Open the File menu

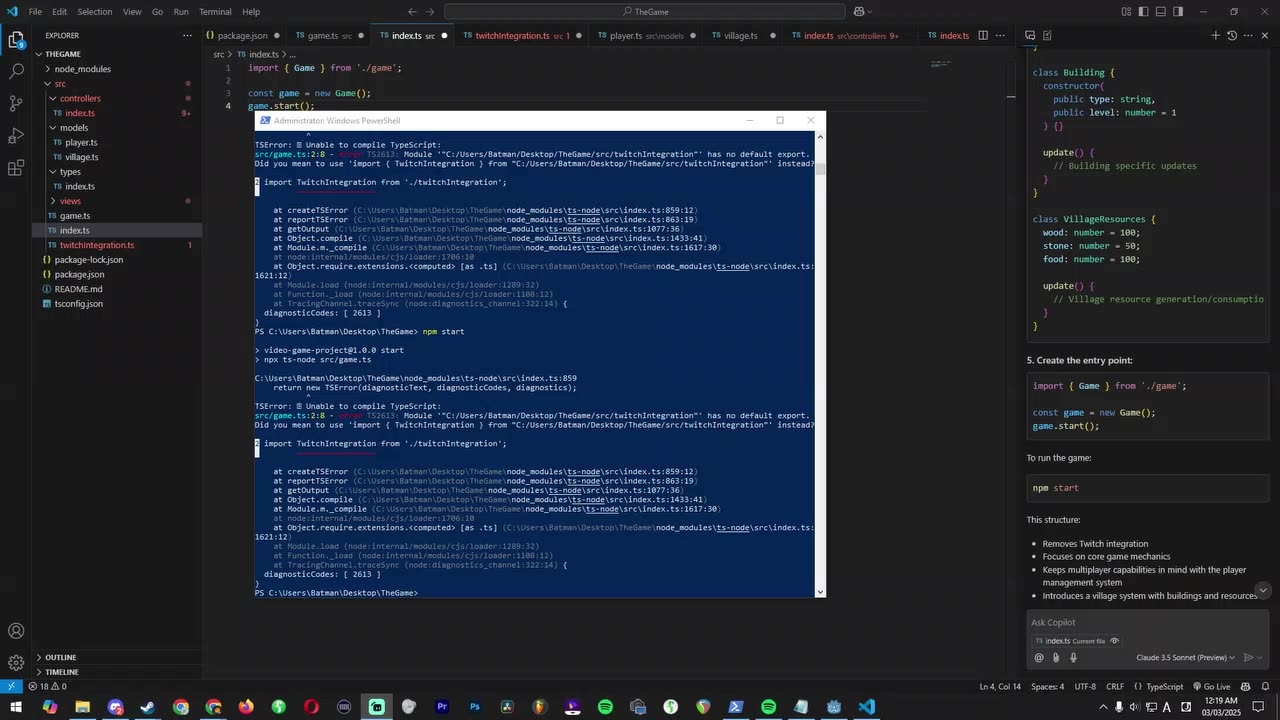point(35,12)
